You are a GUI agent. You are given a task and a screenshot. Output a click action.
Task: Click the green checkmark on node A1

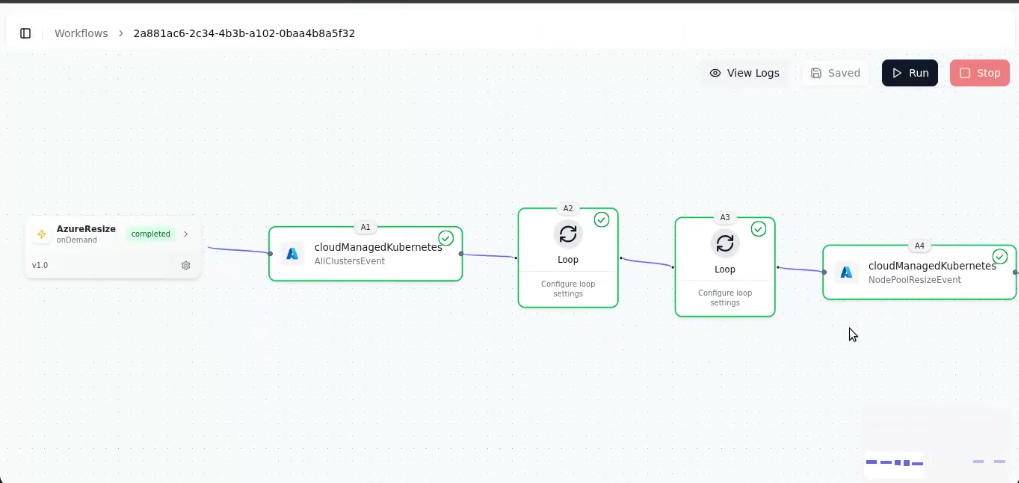(x=446, y=238)
